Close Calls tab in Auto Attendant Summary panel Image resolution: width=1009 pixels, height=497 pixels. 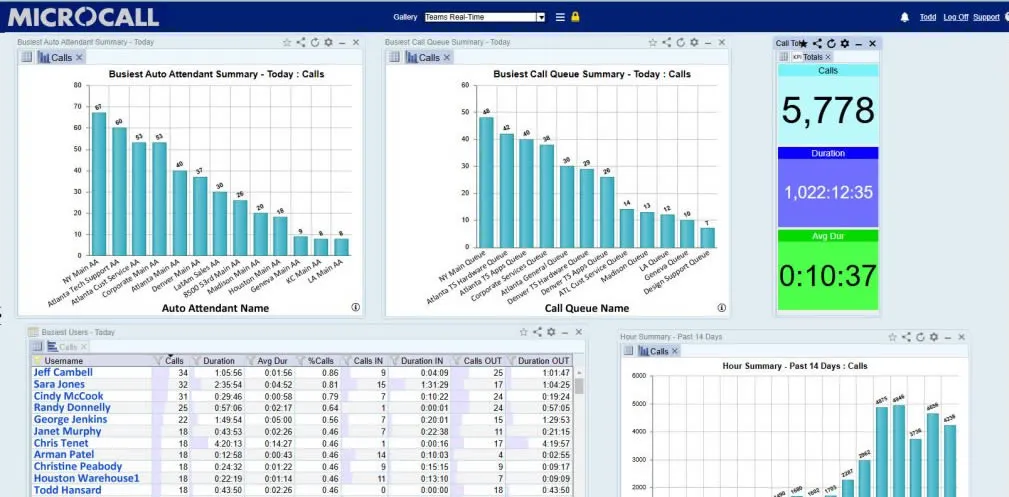tap(79, 57)
